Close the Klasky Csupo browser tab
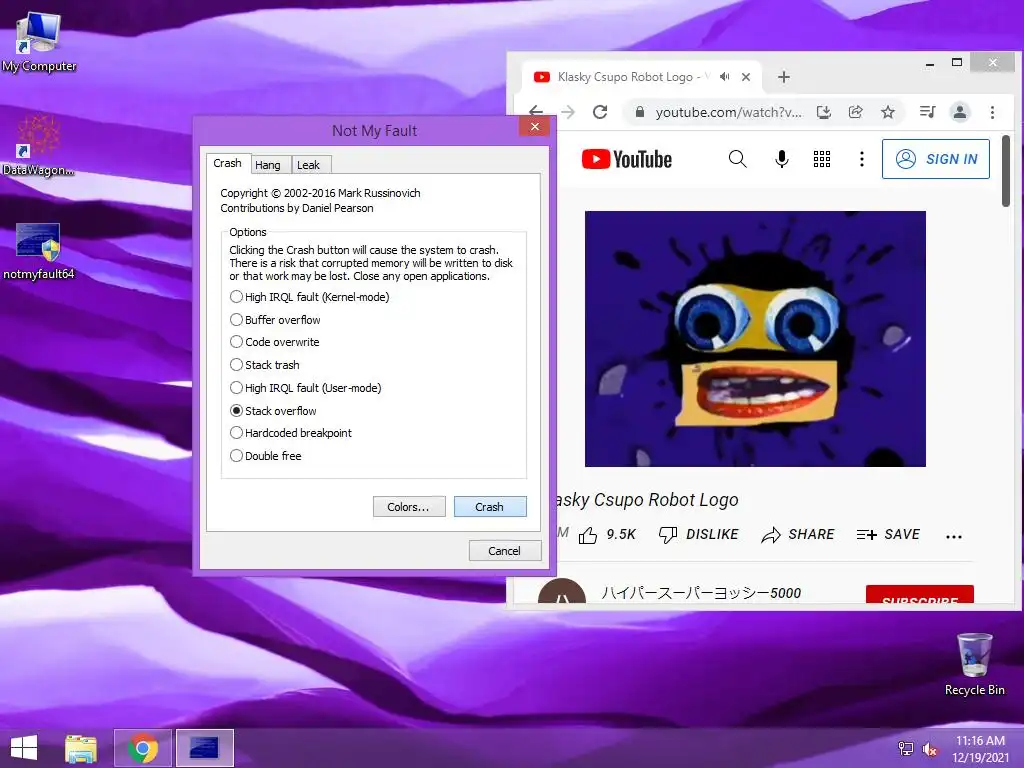Viewport: 1024px width, 768px height. tap(746, 77)
